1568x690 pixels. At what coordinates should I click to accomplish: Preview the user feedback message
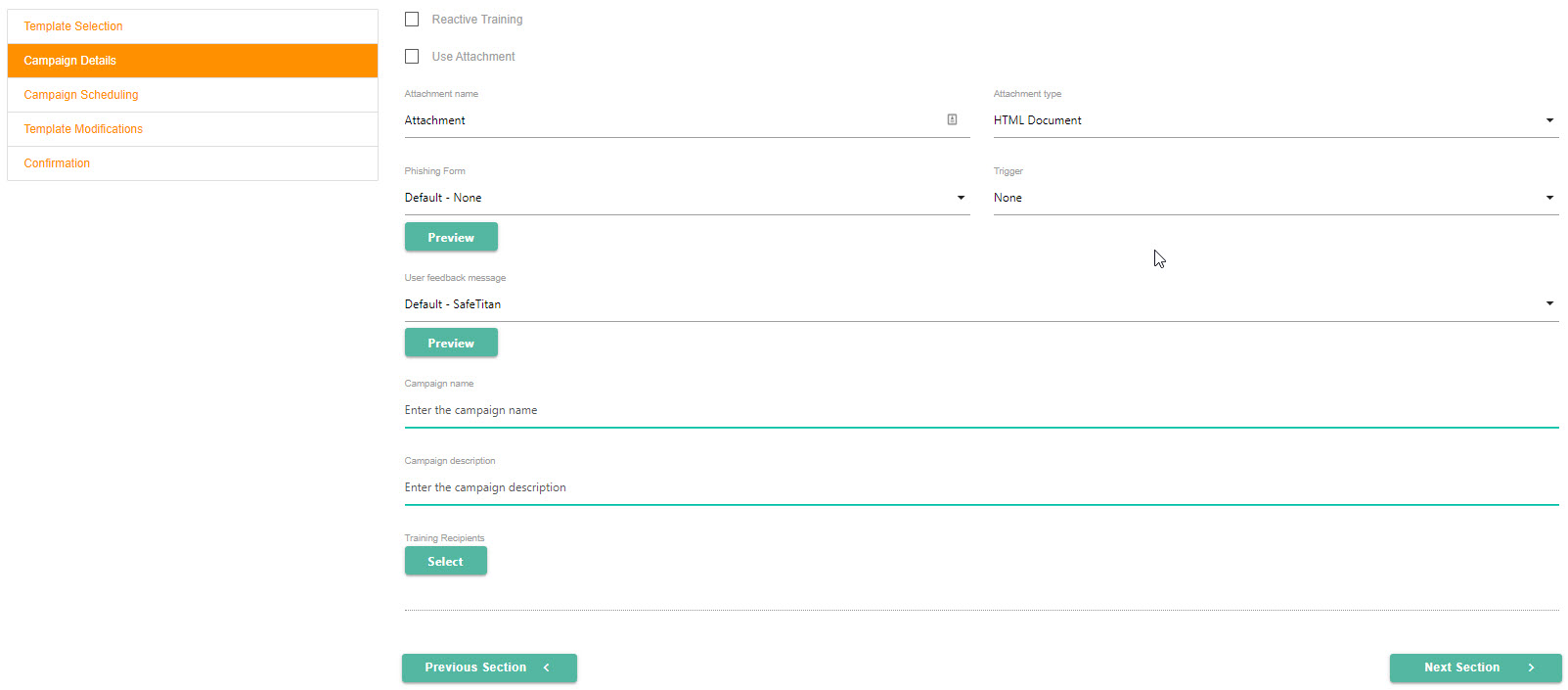tap(451, 343)
